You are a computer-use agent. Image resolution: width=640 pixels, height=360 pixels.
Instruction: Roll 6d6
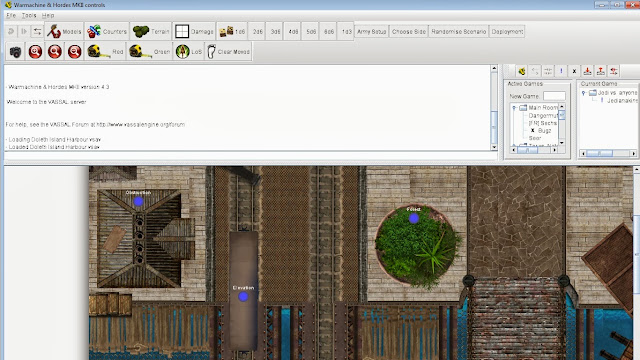(x=329, y=31)
